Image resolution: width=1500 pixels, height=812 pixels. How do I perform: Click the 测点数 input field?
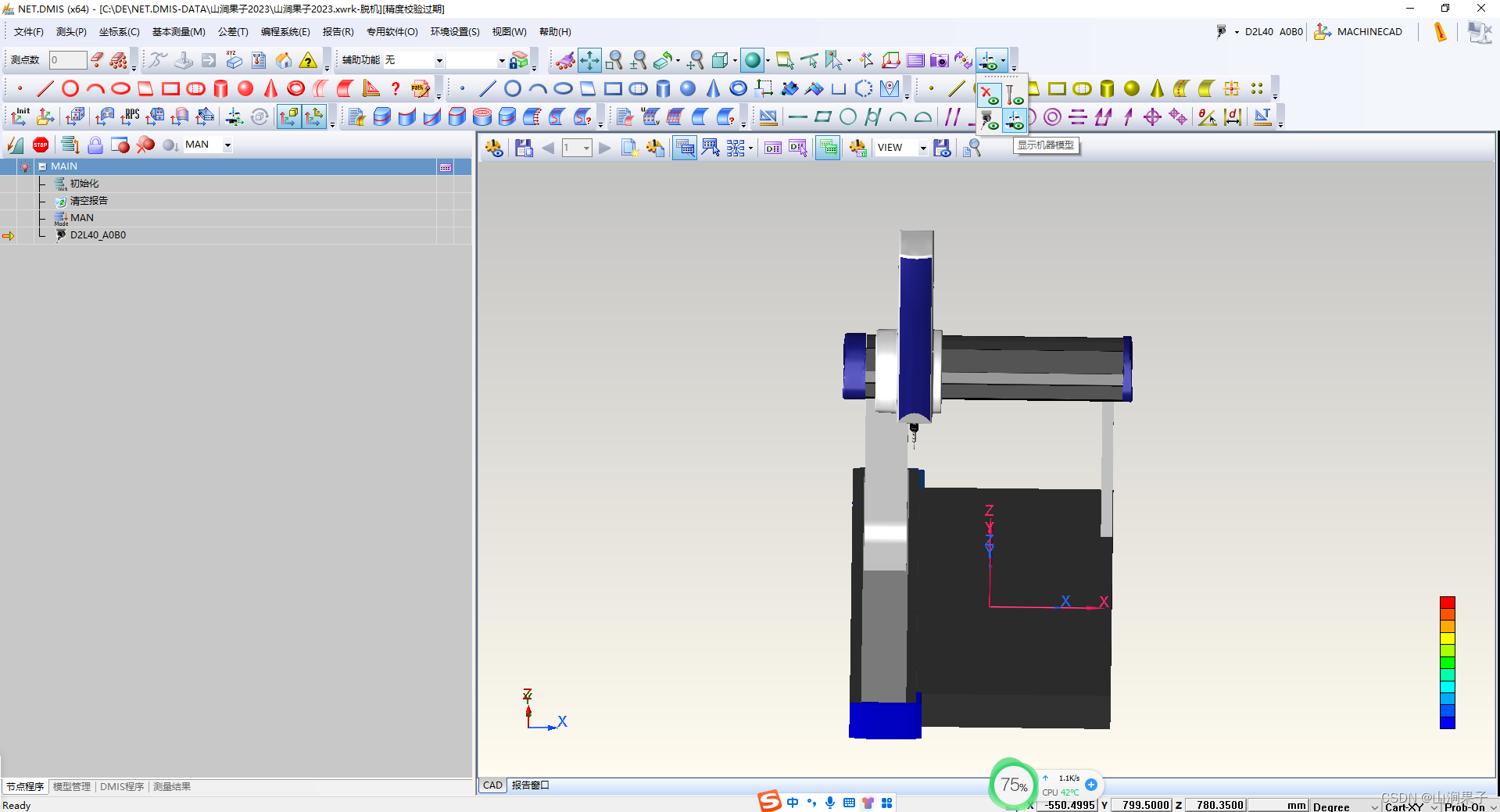68,60
